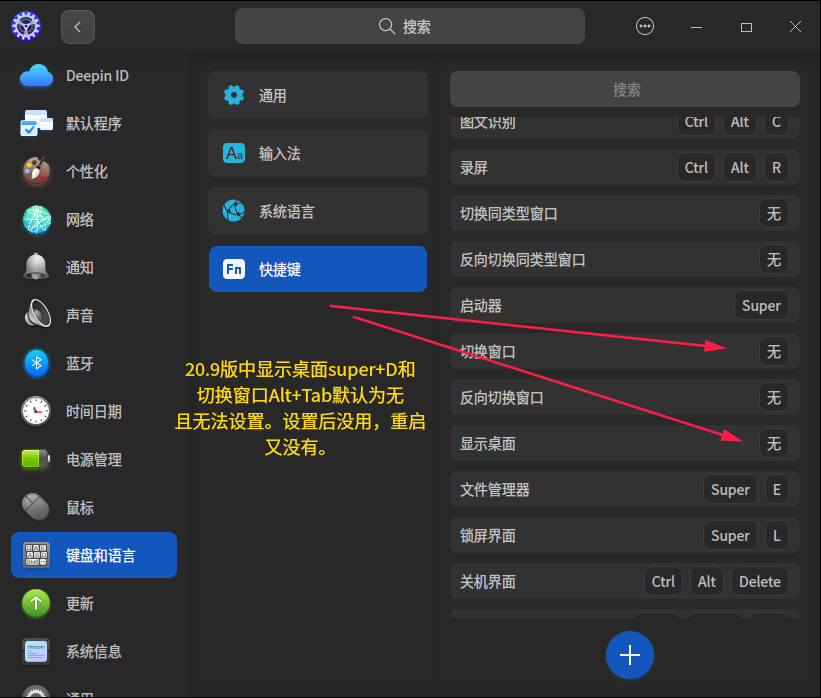Select the 反向切换窗口 row label
This screenshot has height=698, width=821.
click(x=502, y=398)
